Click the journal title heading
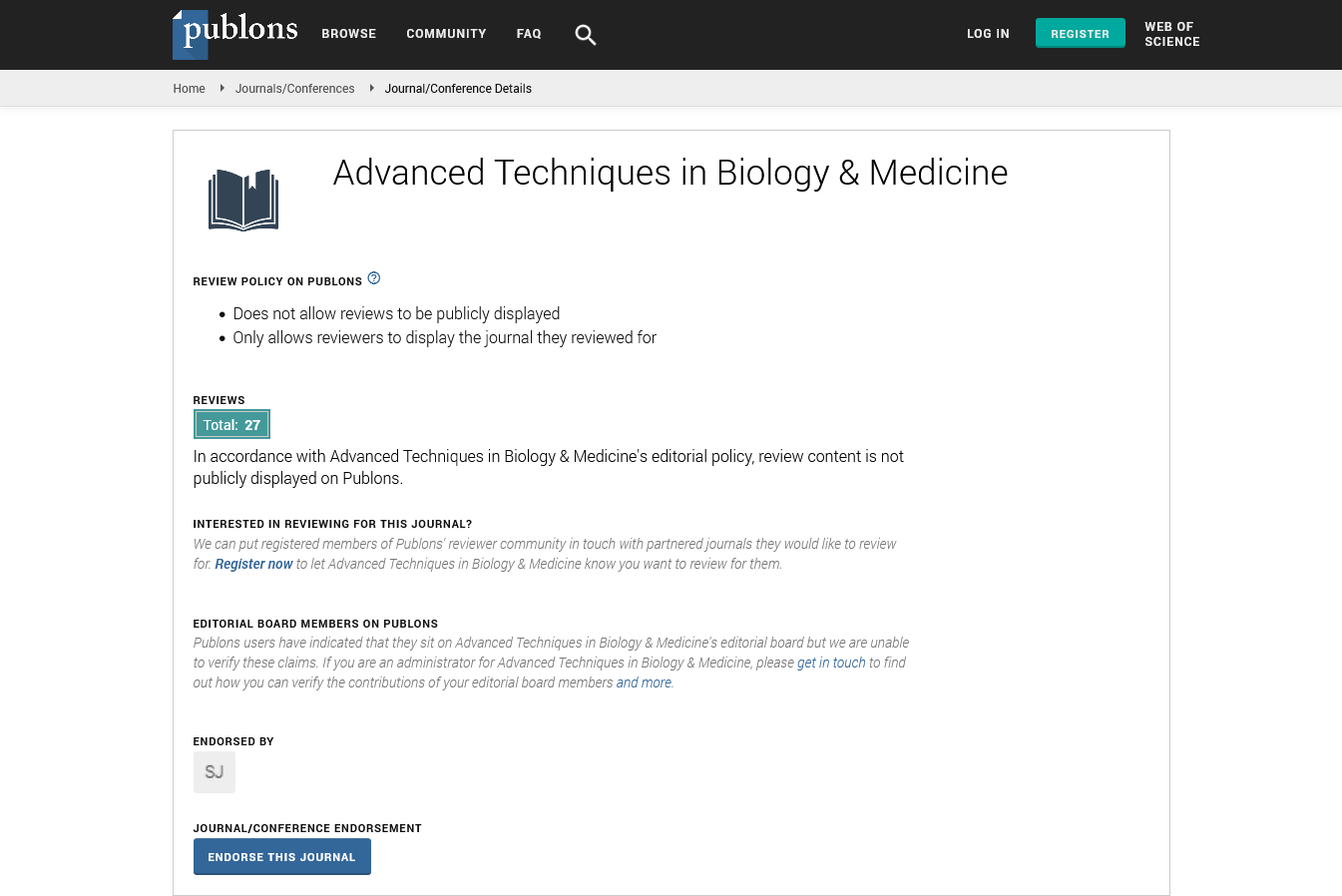Screen dimensions: 1342x896 (x=671, y=173)
